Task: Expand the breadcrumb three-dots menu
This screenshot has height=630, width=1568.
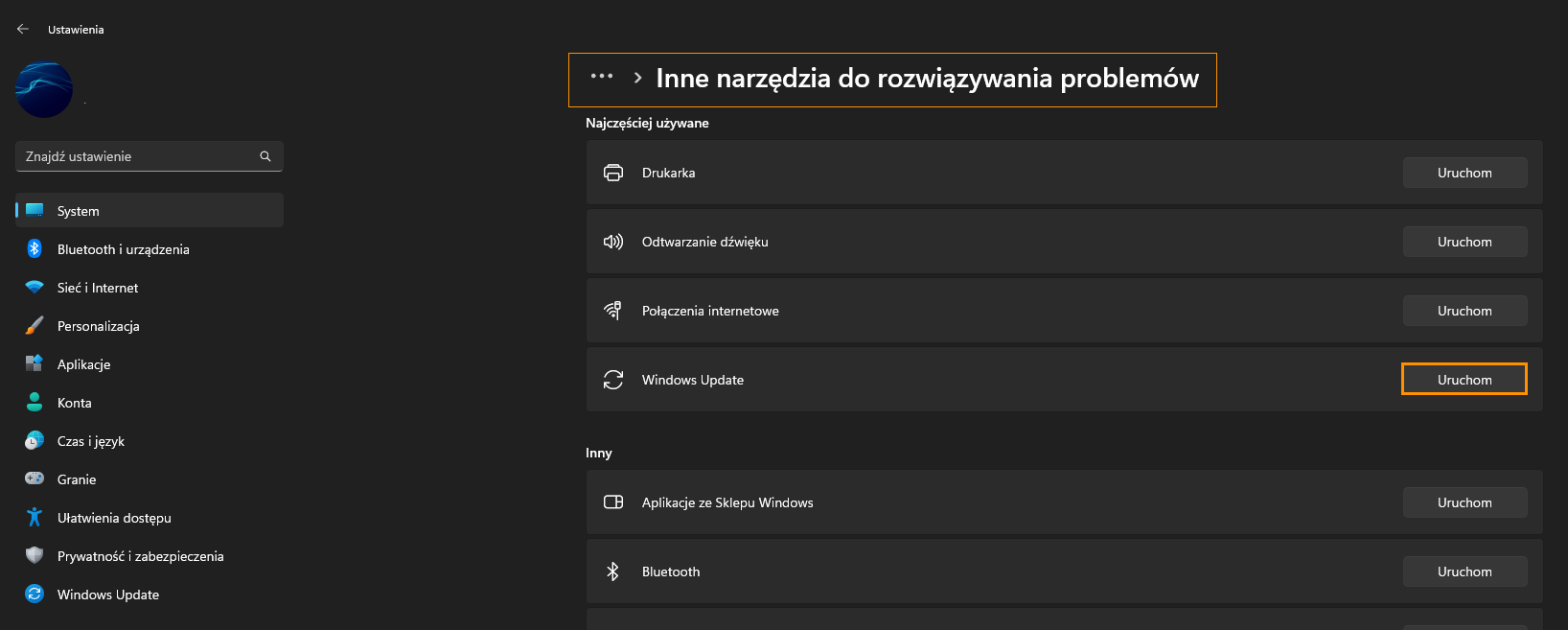Action: tap(602, 76)
